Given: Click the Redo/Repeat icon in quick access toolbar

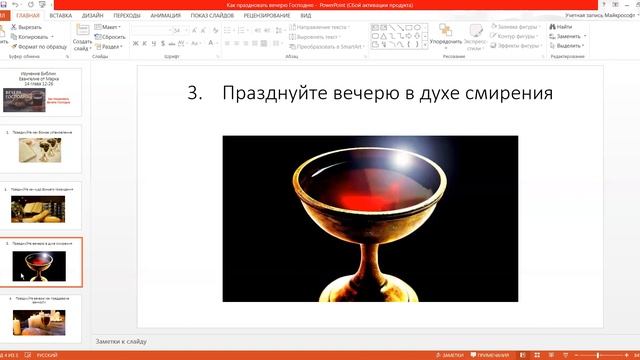Looking at the screenshot, I should (x=31, y=5).
